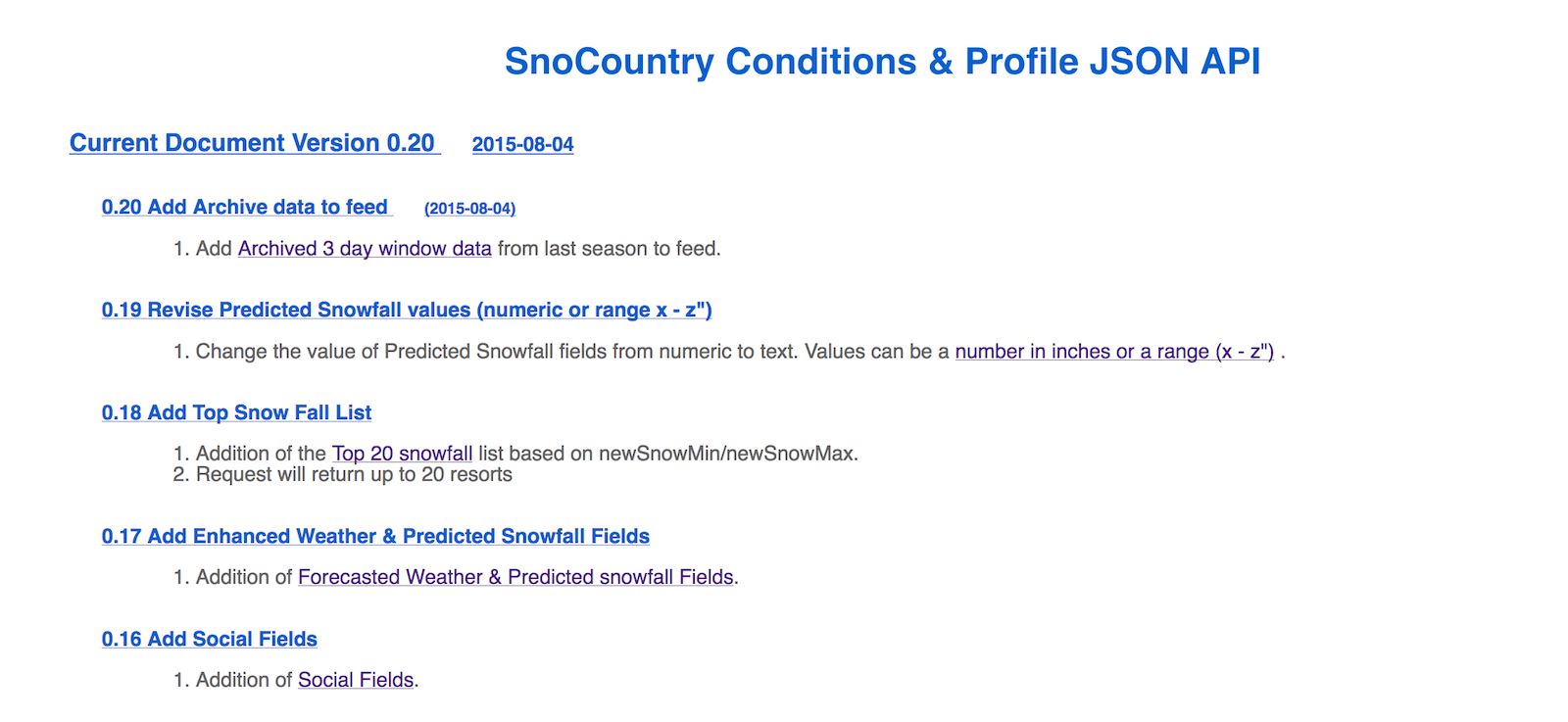This screenshot has height=722, width=1568.
Task: Open the 0.16 Add Social Fields heading
Action: coord(210,640)
